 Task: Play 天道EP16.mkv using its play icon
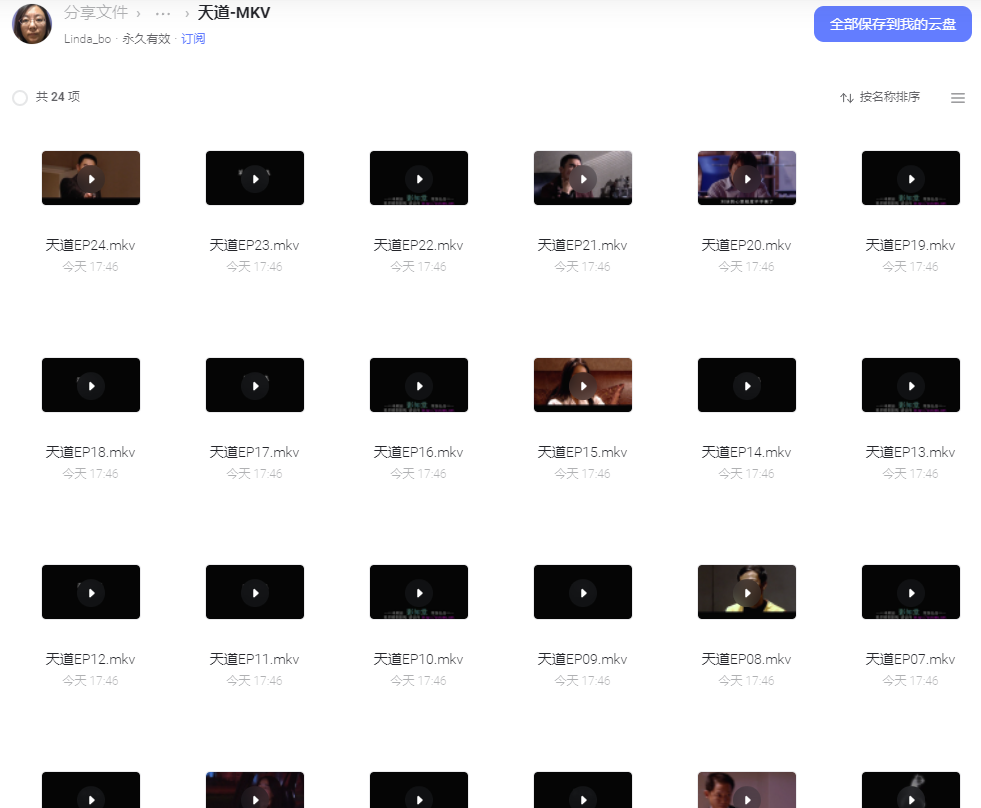419,386
